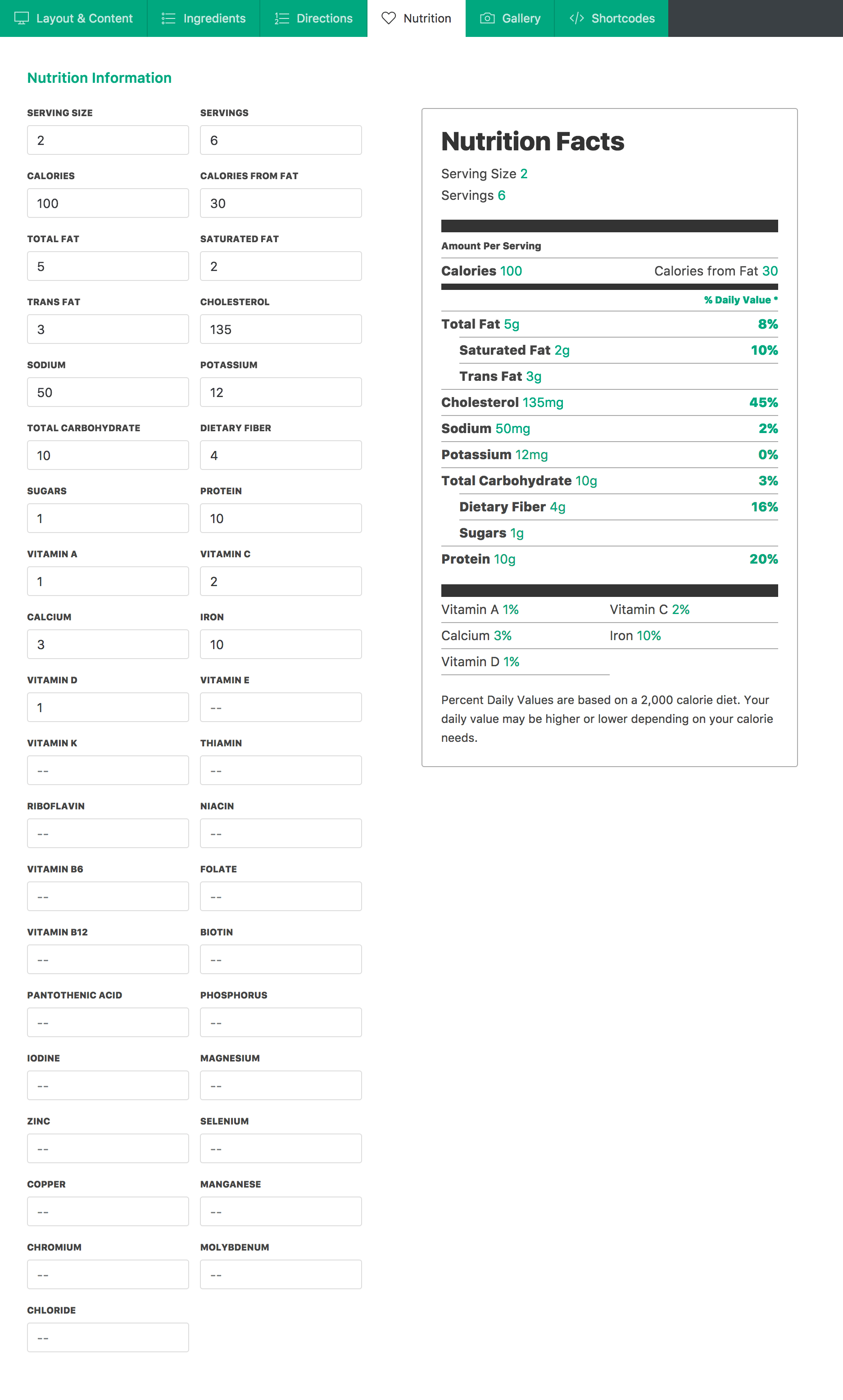Click the Ingredients list icon
This screenshot has width=843, height=1400.
(x=168, y=18)
